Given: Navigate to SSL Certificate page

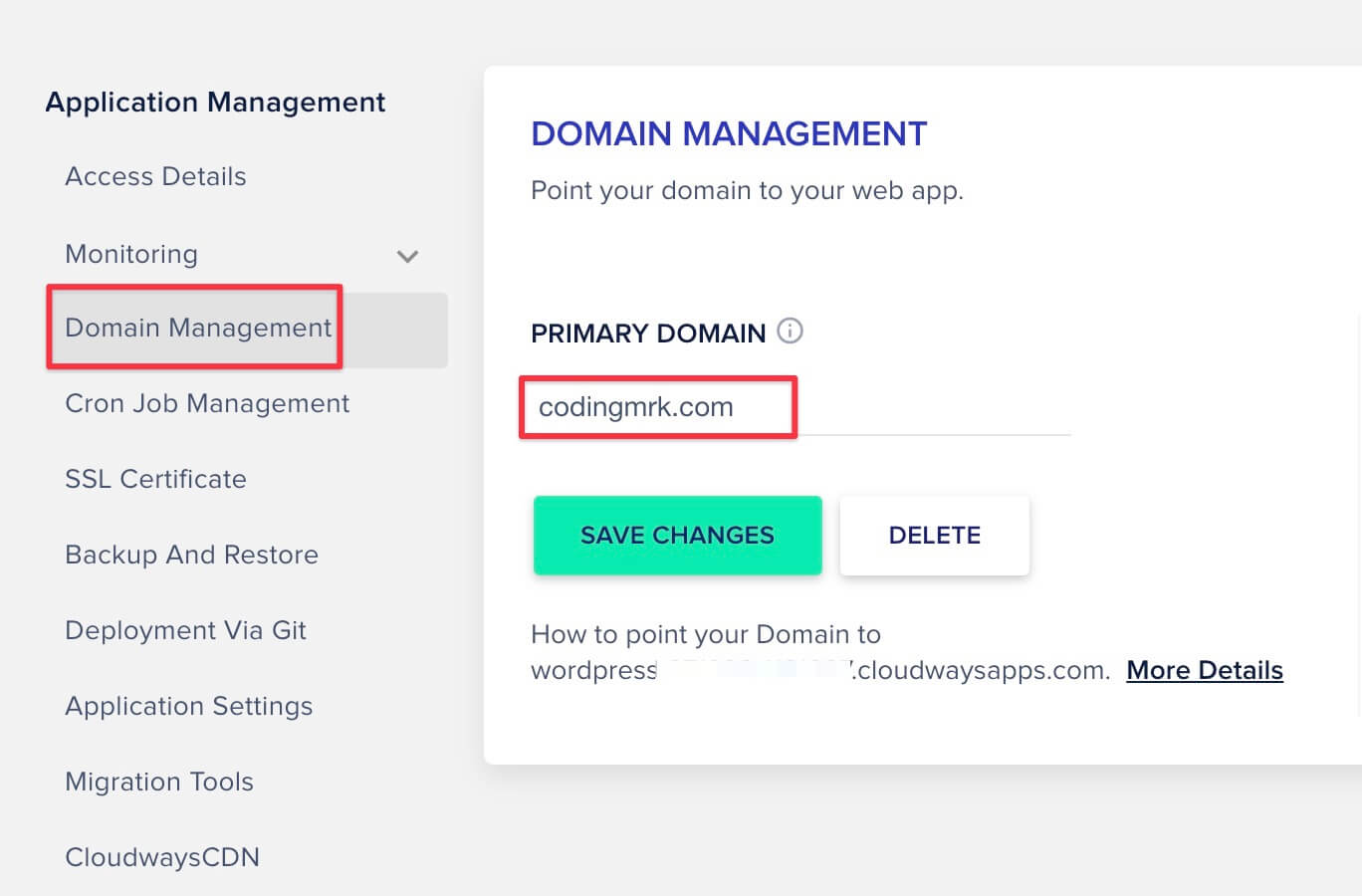Looking at the screenshot, I should (x=155, y=479).
